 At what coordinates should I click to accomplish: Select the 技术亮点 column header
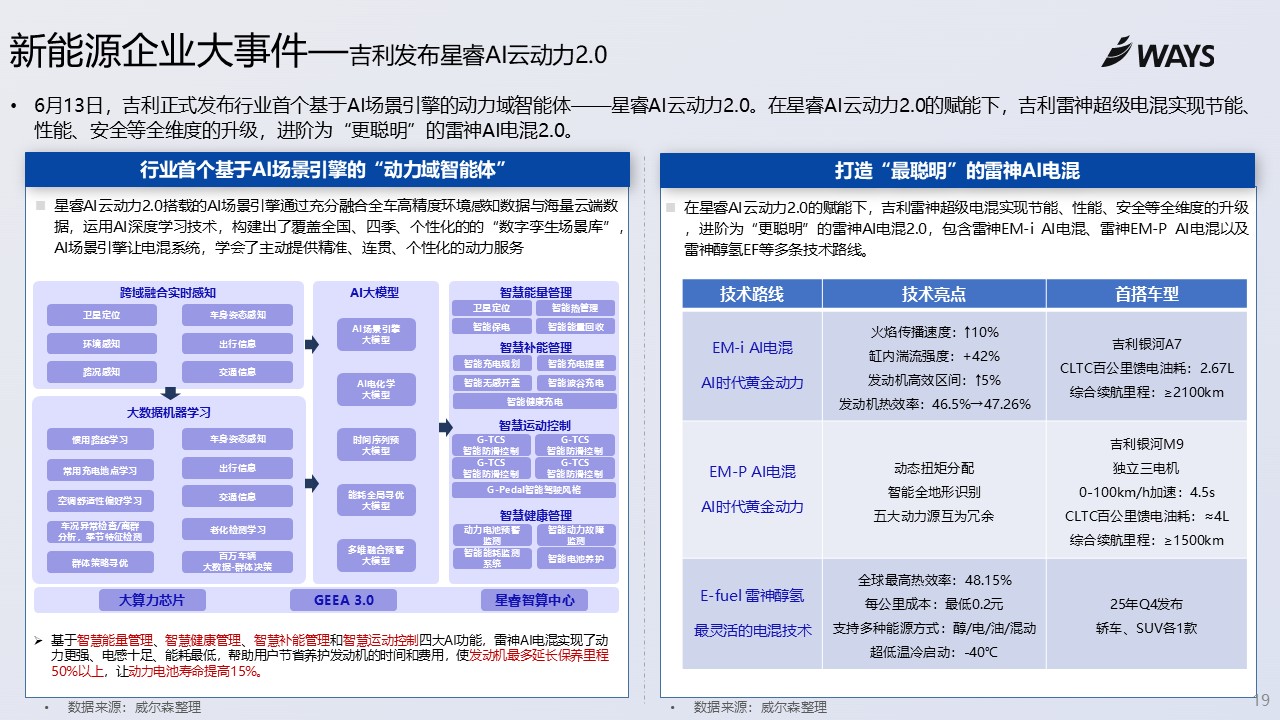pos(934,294)
